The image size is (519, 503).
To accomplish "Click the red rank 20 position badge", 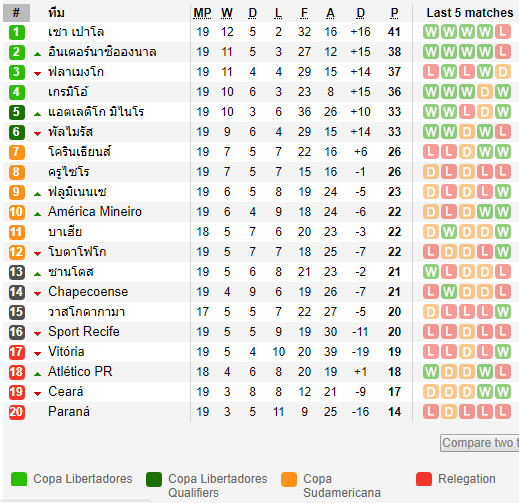I will [x=16, y=412].
